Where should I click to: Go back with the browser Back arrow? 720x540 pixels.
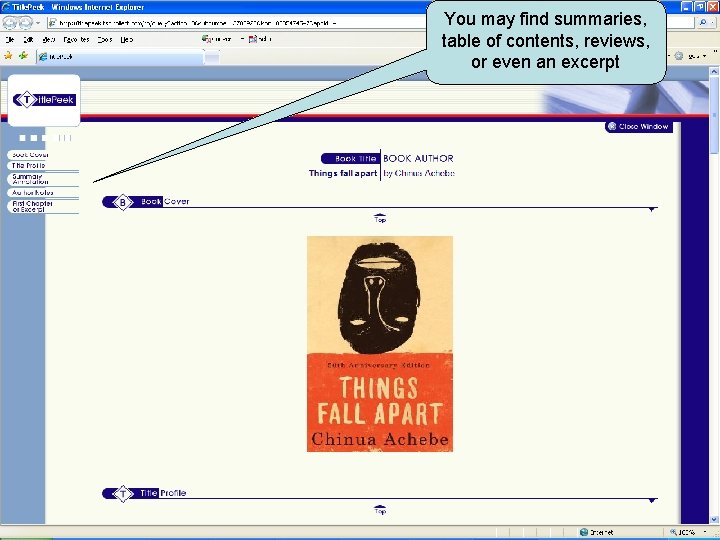coord(10,22)
